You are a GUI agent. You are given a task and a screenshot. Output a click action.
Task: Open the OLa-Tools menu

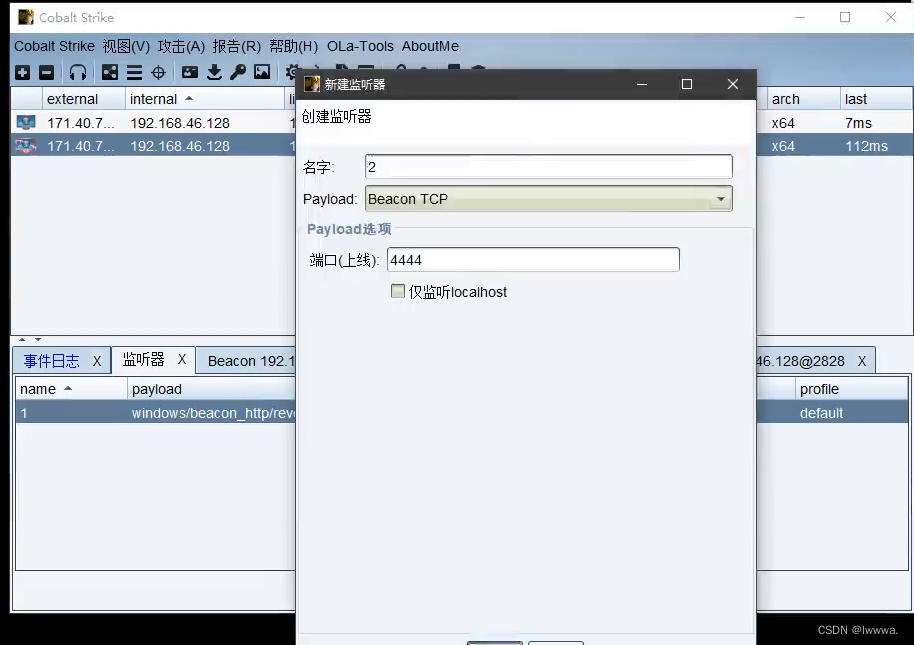(360, 46)
